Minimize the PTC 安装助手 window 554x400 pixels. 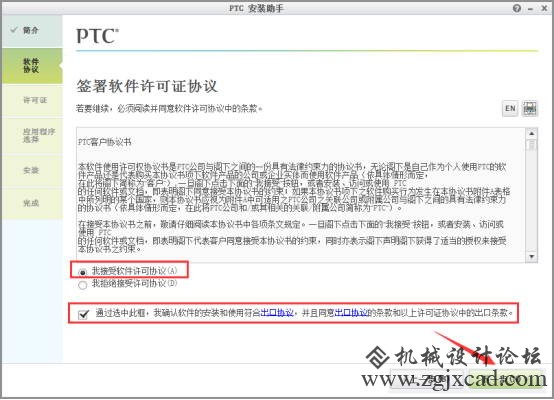[x=530, y=8]
